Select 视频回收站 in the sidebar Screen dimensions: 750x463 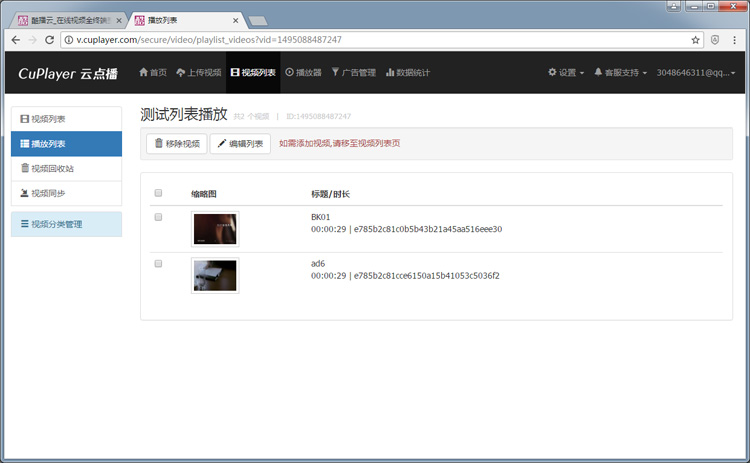[66, 168]
